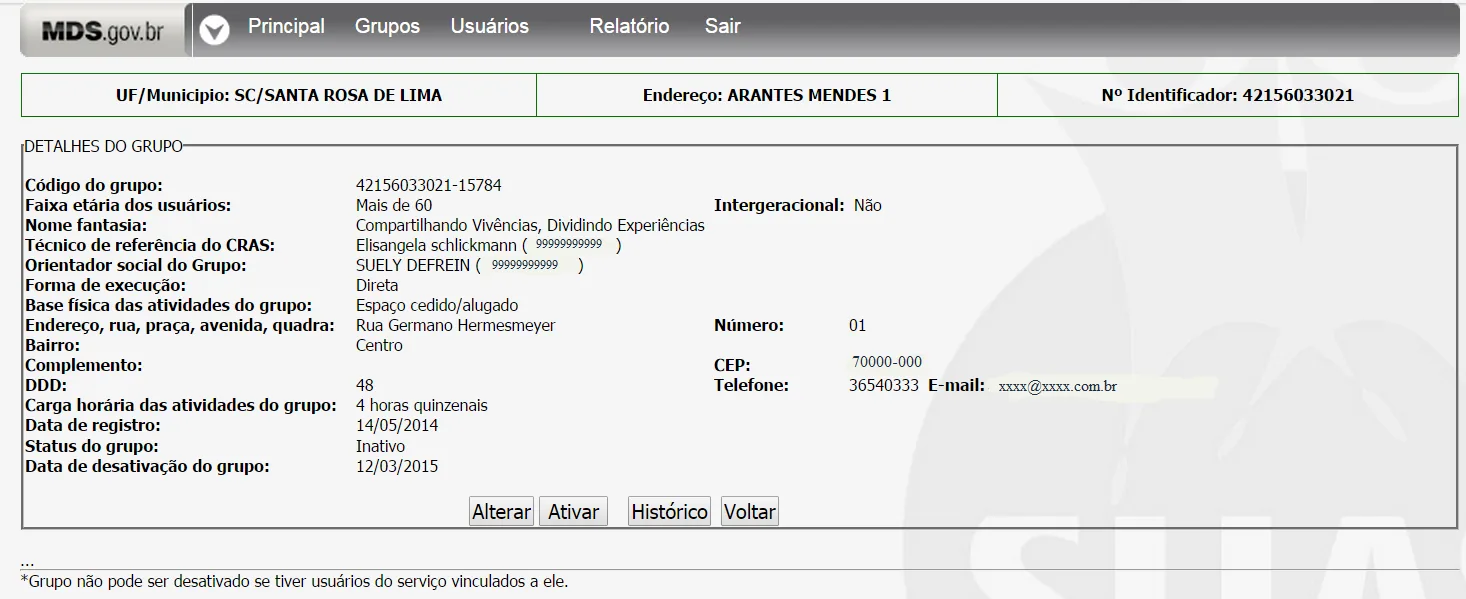The width and height of the screenshot is (1466, 599).
Task: Select the phone number 36540333
Action: [x=884, y=385]
